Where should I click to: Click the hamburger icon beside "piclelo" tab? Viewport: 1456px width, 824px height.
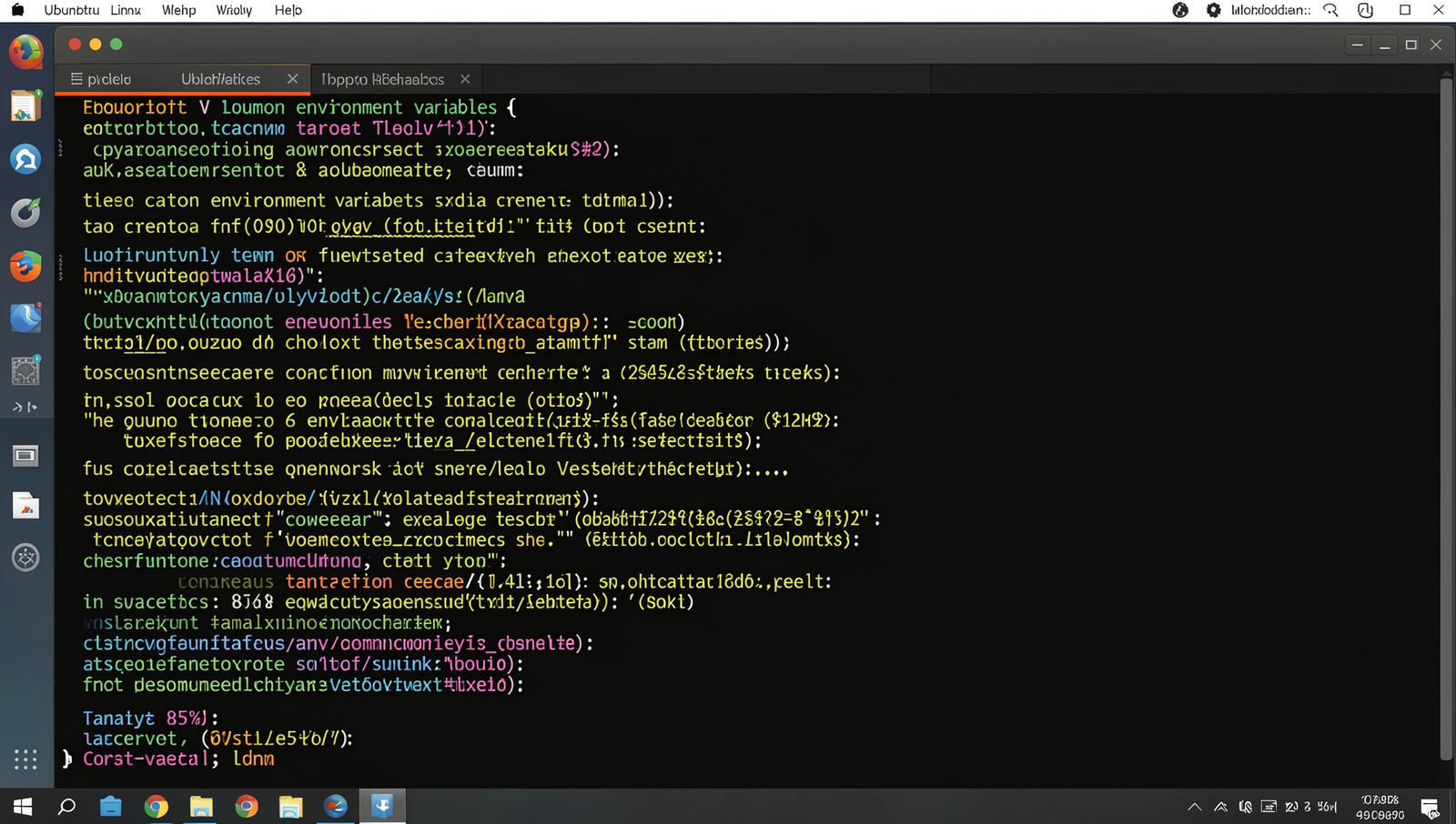[x=76, y=79]
